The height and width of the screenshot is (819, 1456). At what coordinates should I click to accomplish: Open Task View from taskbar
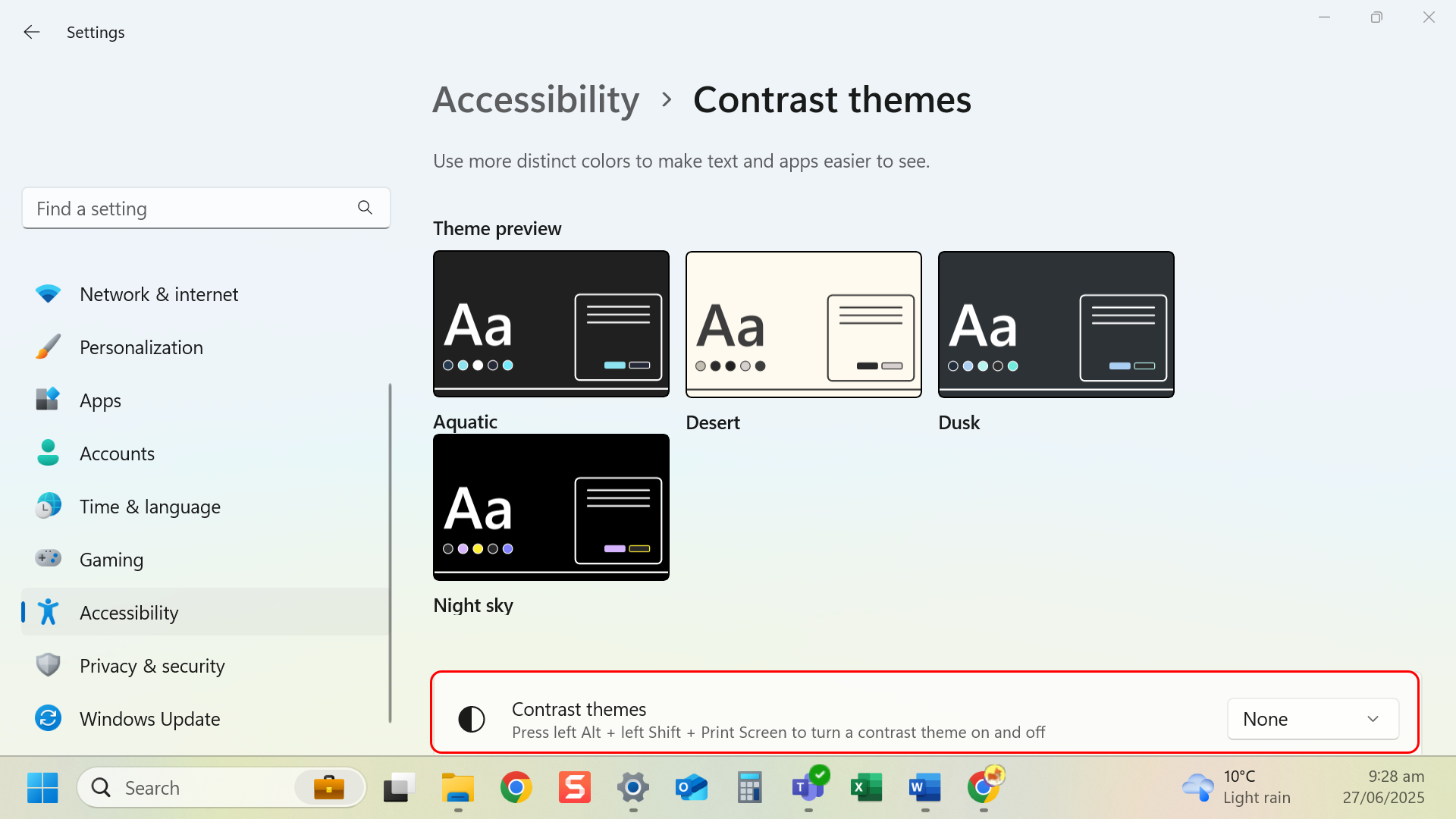[x=399, y=788]
